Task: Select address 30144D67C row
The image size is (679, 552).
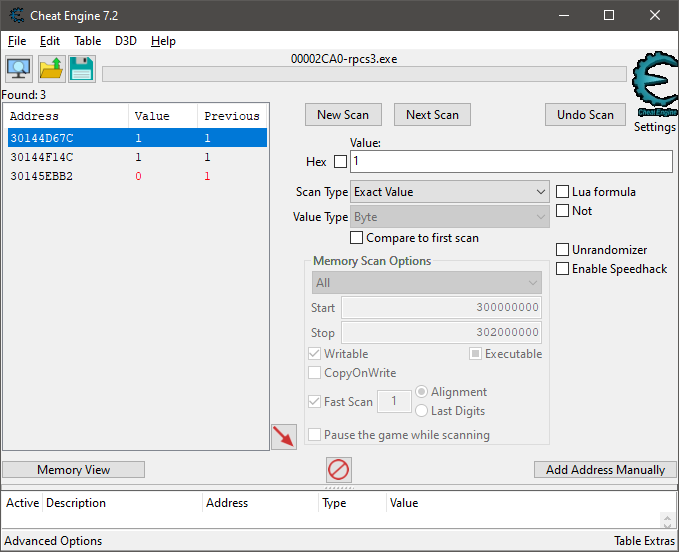Action: (137, 138)
